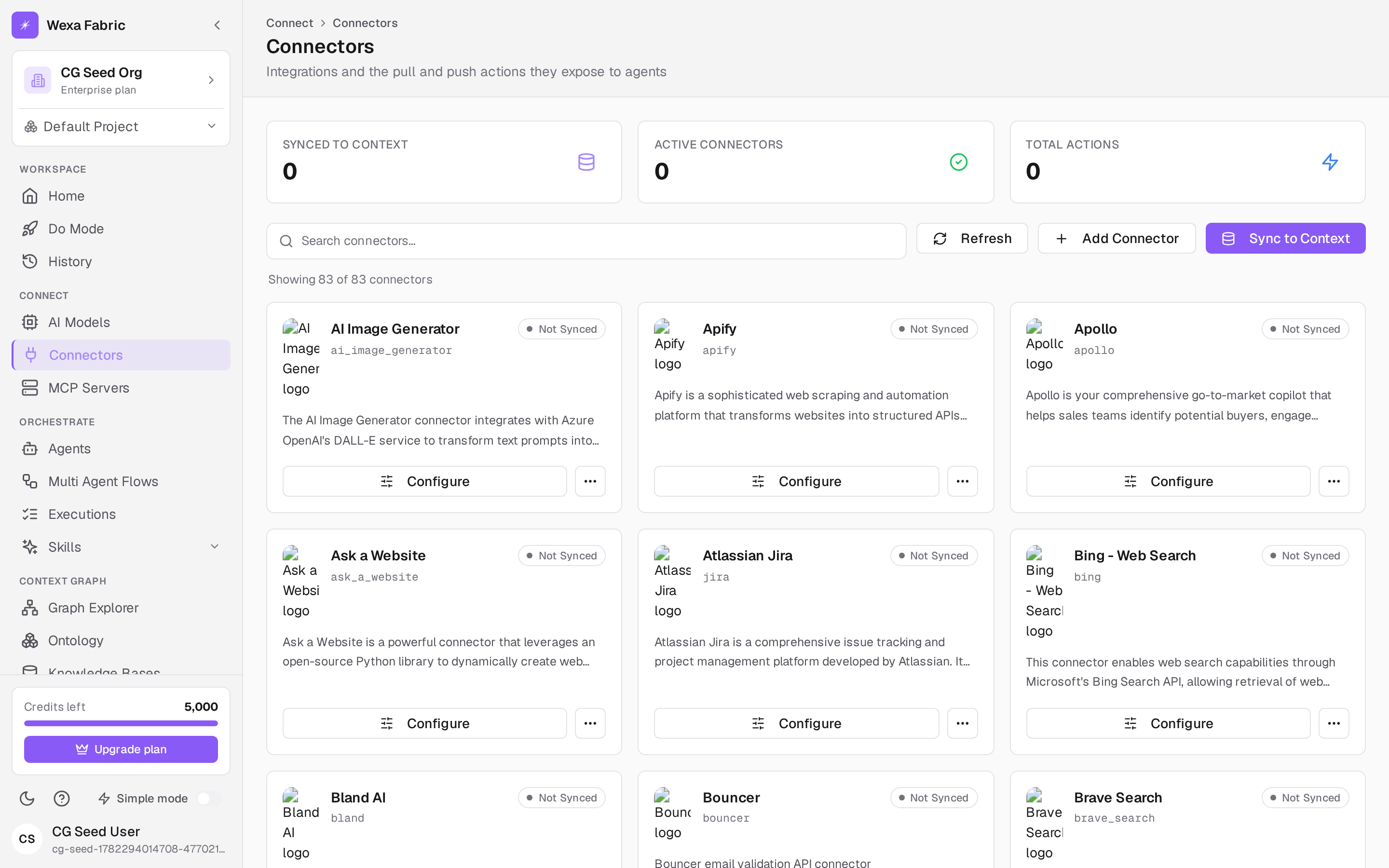Click the Active Connectors checkmark icon
Screen dimensions: 1389x868
click(x=958, y=162)
